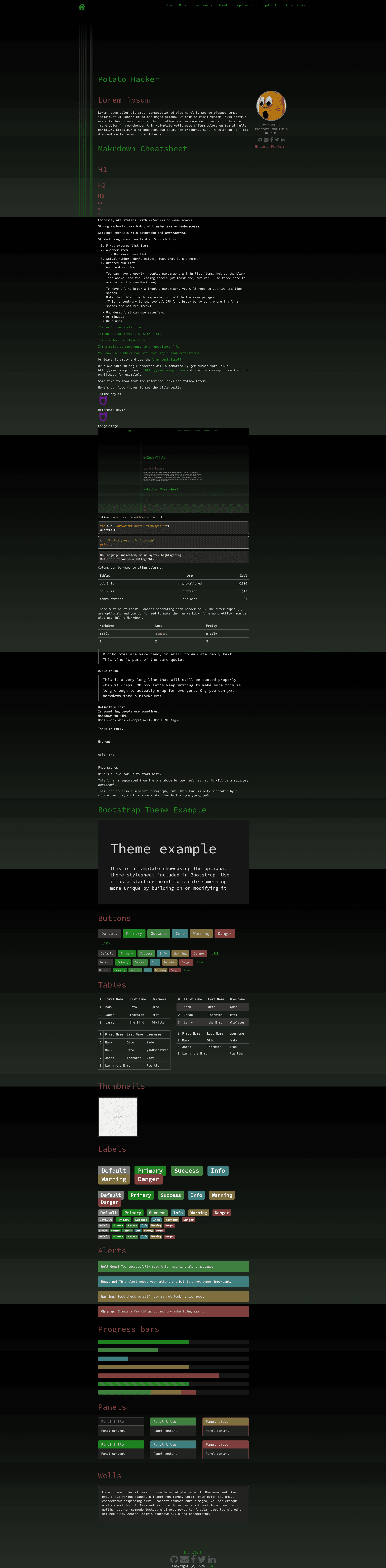
Task: Open the Facebook icon in the sidebar
Action: pos(272,139)
